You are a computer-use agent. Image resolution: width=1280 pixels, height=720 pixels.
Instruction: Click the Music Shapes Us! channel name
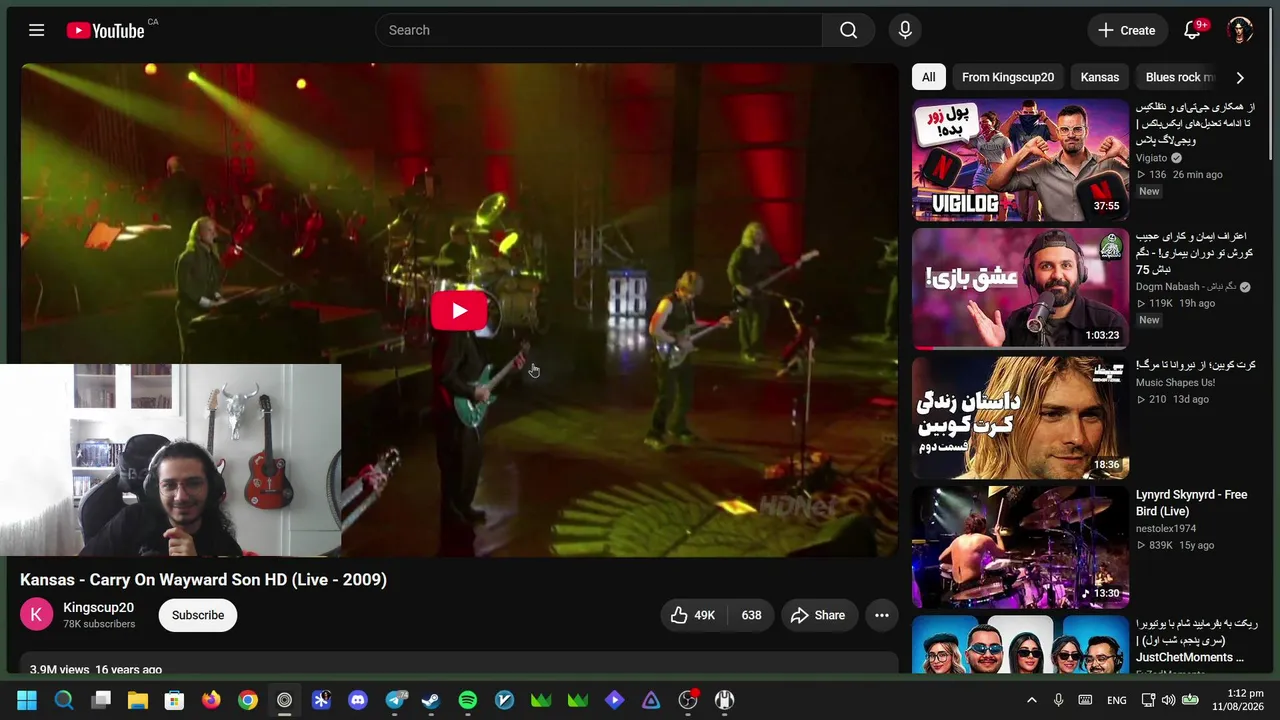click(1175, 382)
